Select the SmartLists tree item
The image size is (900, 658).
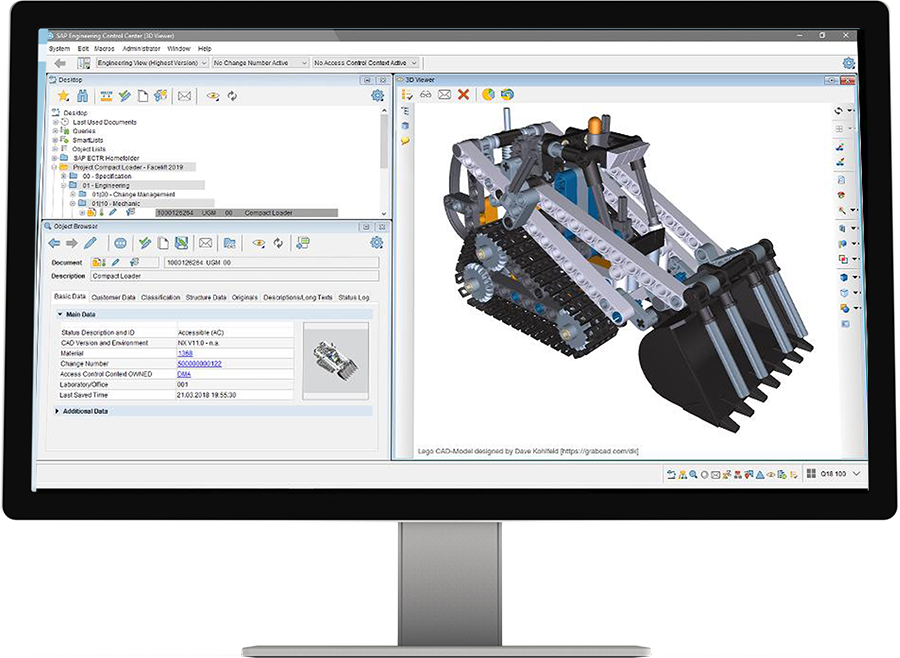coord(88,140)
